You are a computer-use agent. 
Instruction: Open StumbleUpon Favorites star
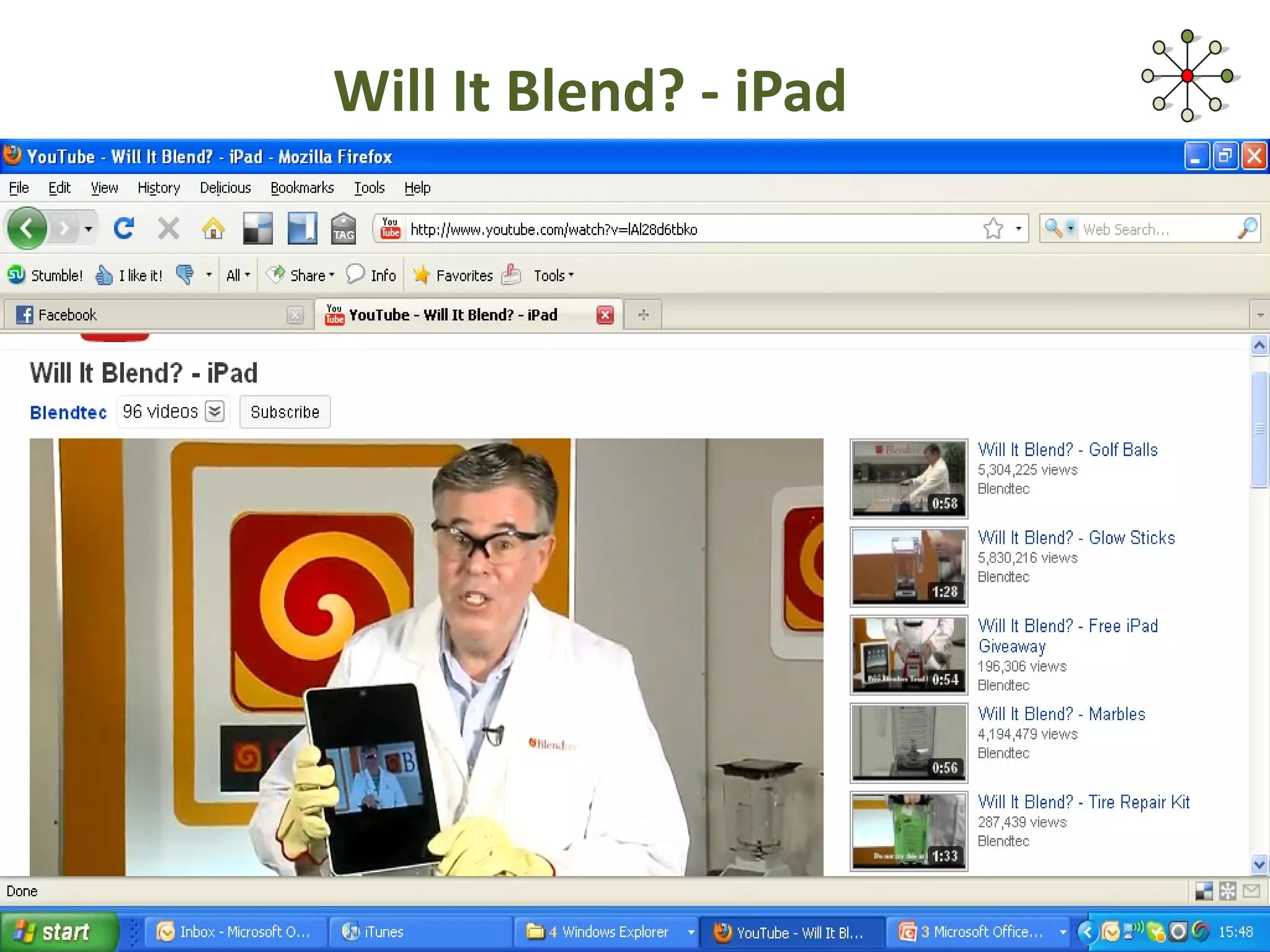[x=453, y=275]
